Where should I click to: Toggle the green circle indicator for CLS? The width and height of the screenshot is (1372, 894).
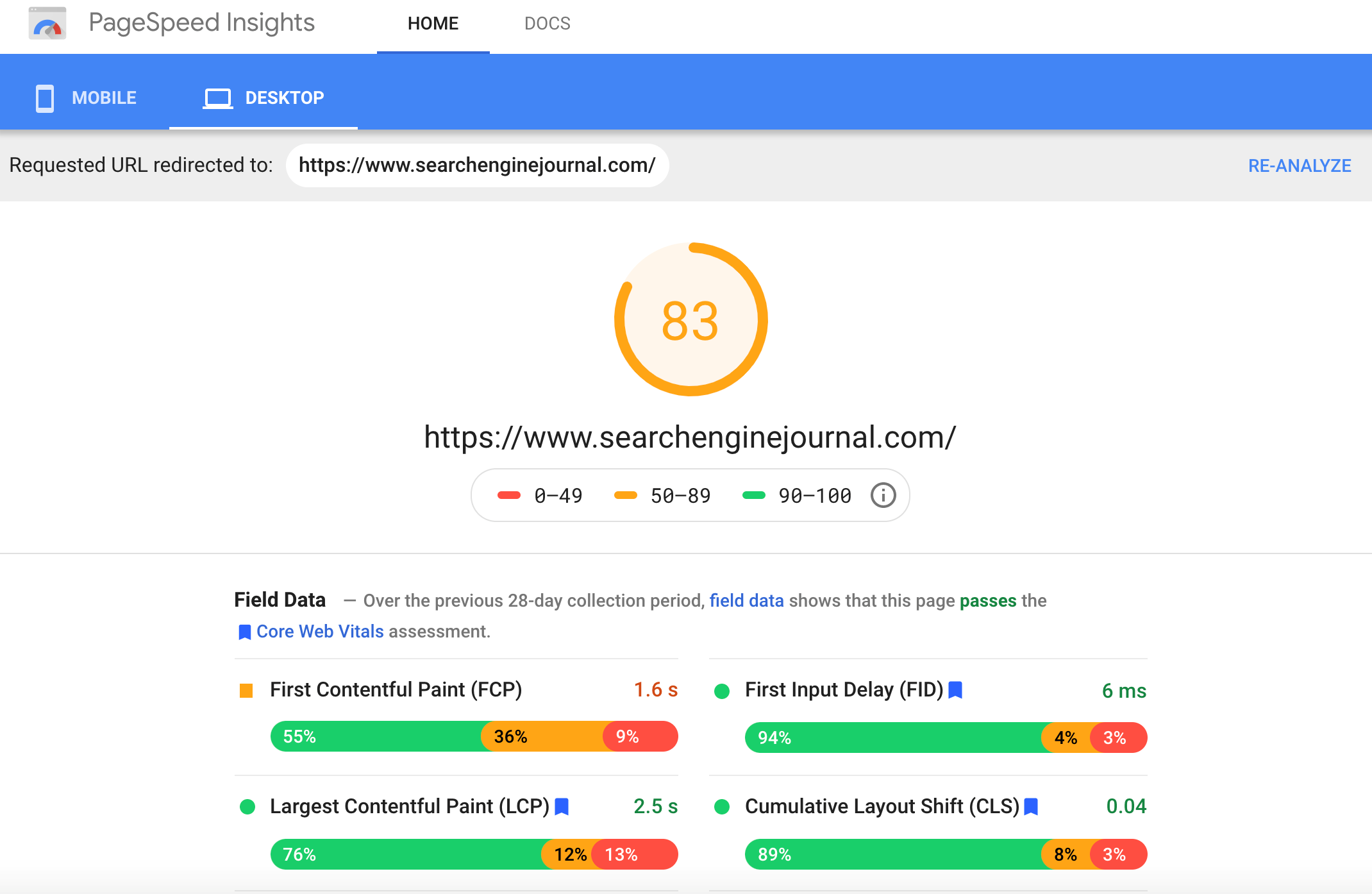point(723,806)
